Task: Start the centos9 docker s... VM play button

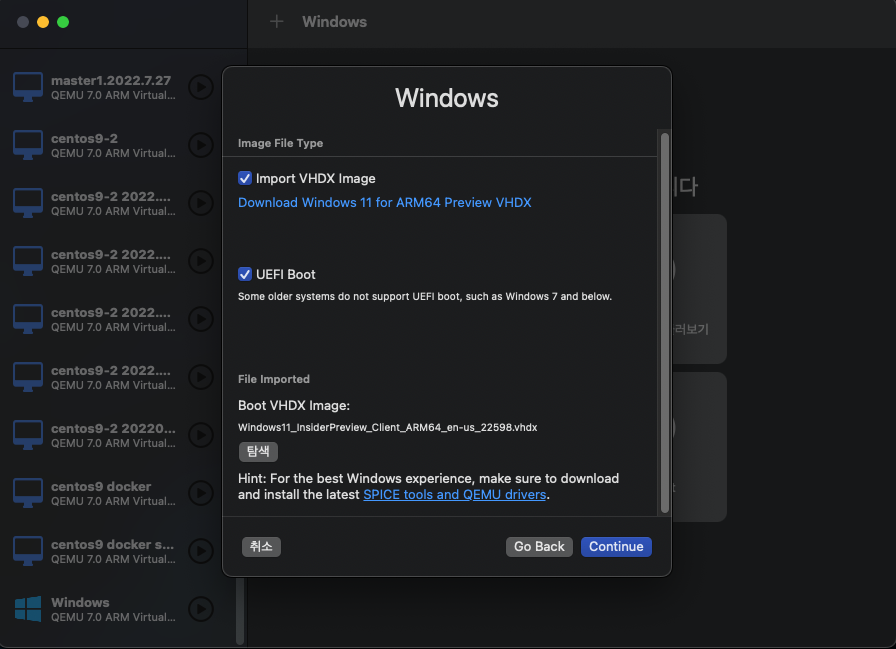Action: pos(201,551)
